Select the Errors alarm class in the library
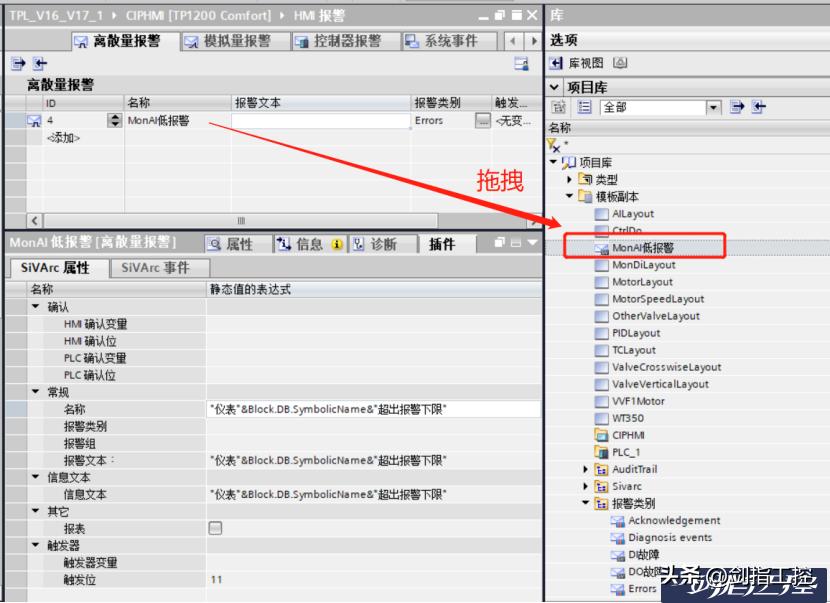The height and width of the screenshot is (603, 830). 645,588
